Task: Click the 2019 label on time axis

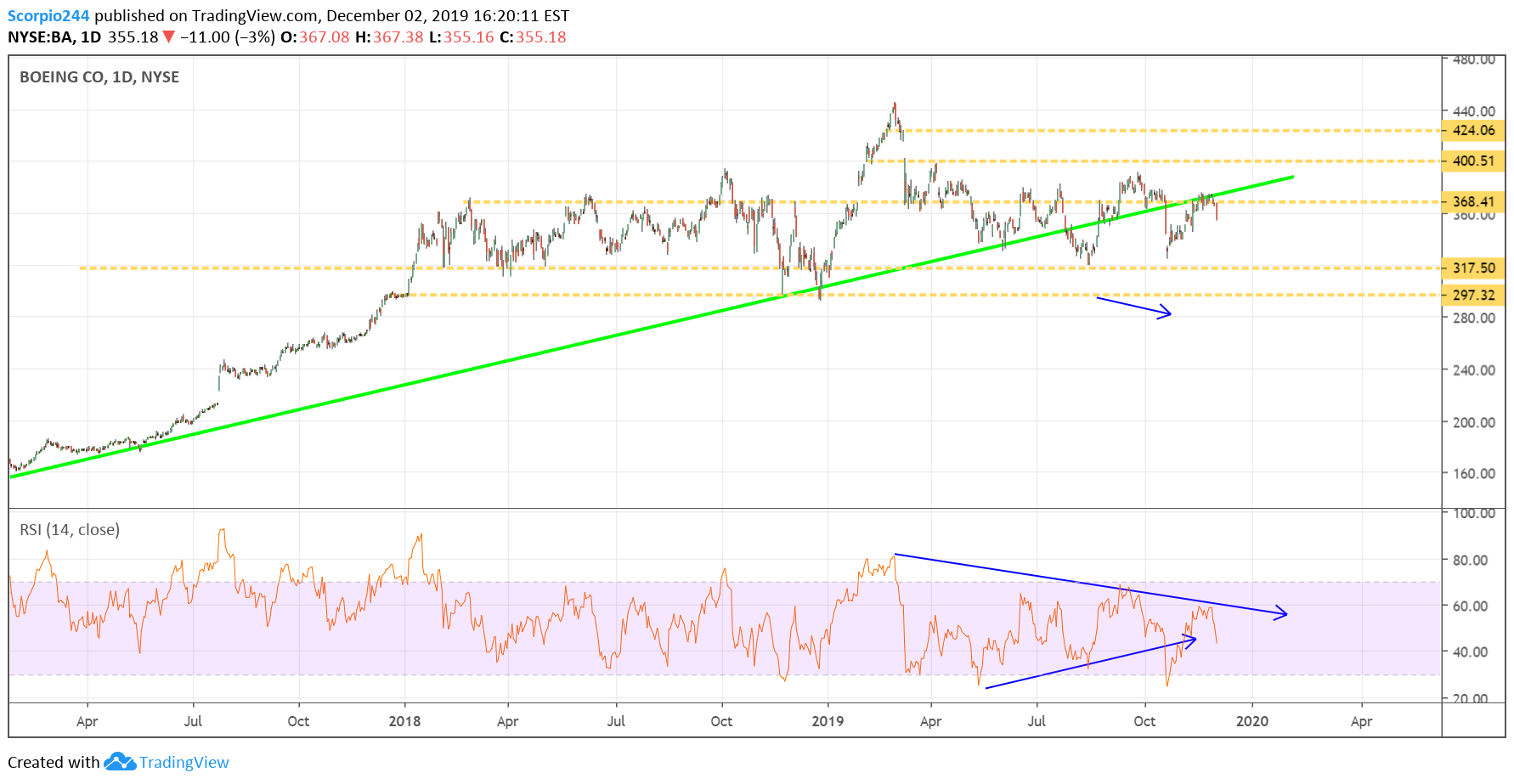Action: pyautogui.click(x=828, y=721)
